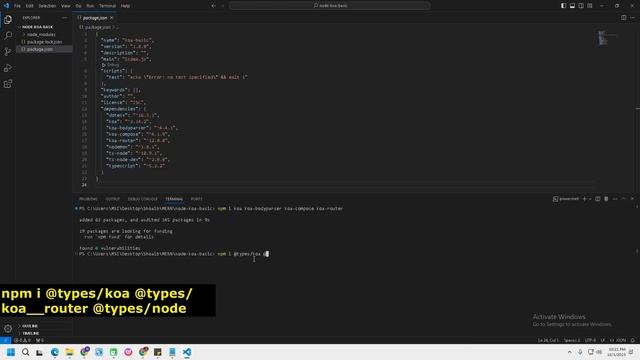The width and height of the screenshot is (640, 360).
Task: Open Explorer Views and More Actions ellipsis
Action: [x=64, y=18]
